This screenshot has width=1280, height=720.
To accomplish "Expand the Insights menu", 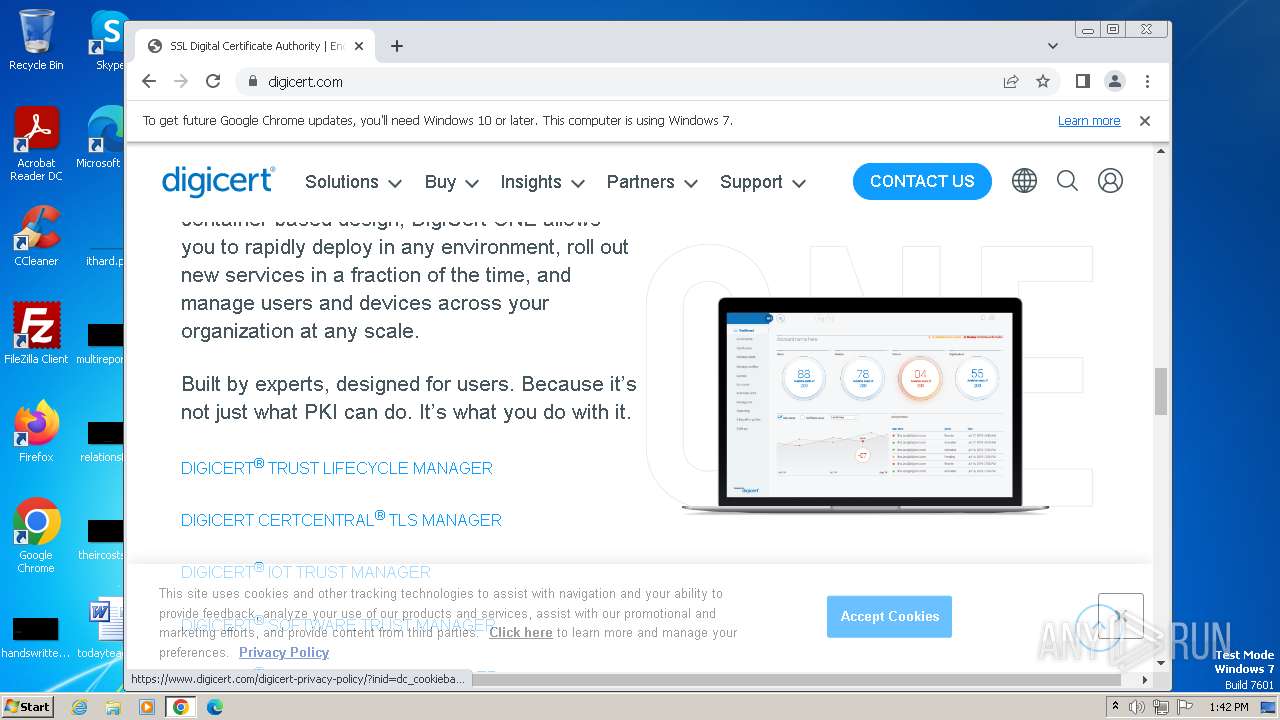I will point(542,182).
